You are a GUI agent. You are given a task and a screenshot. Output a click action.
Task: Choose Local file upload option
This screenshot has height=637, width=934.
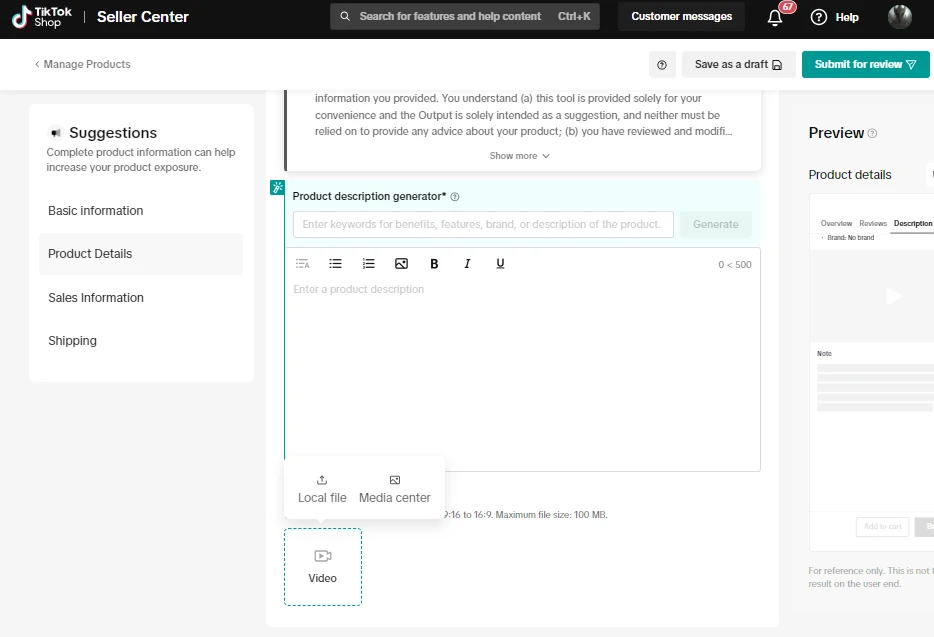pos(322,489)
